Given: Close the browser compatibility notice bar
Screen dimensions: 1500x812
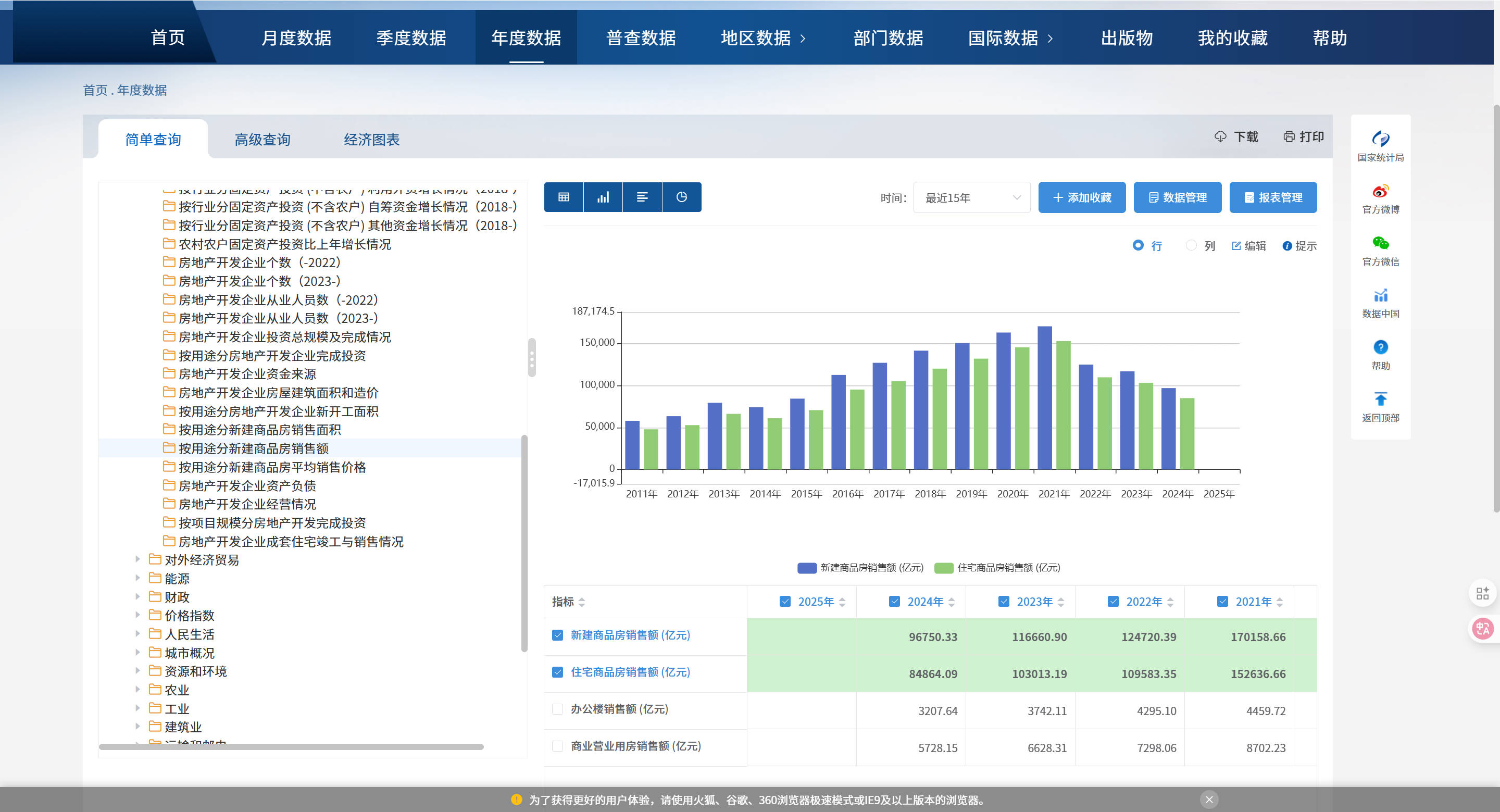Looking at the screenshot, I should point(1208,799).
